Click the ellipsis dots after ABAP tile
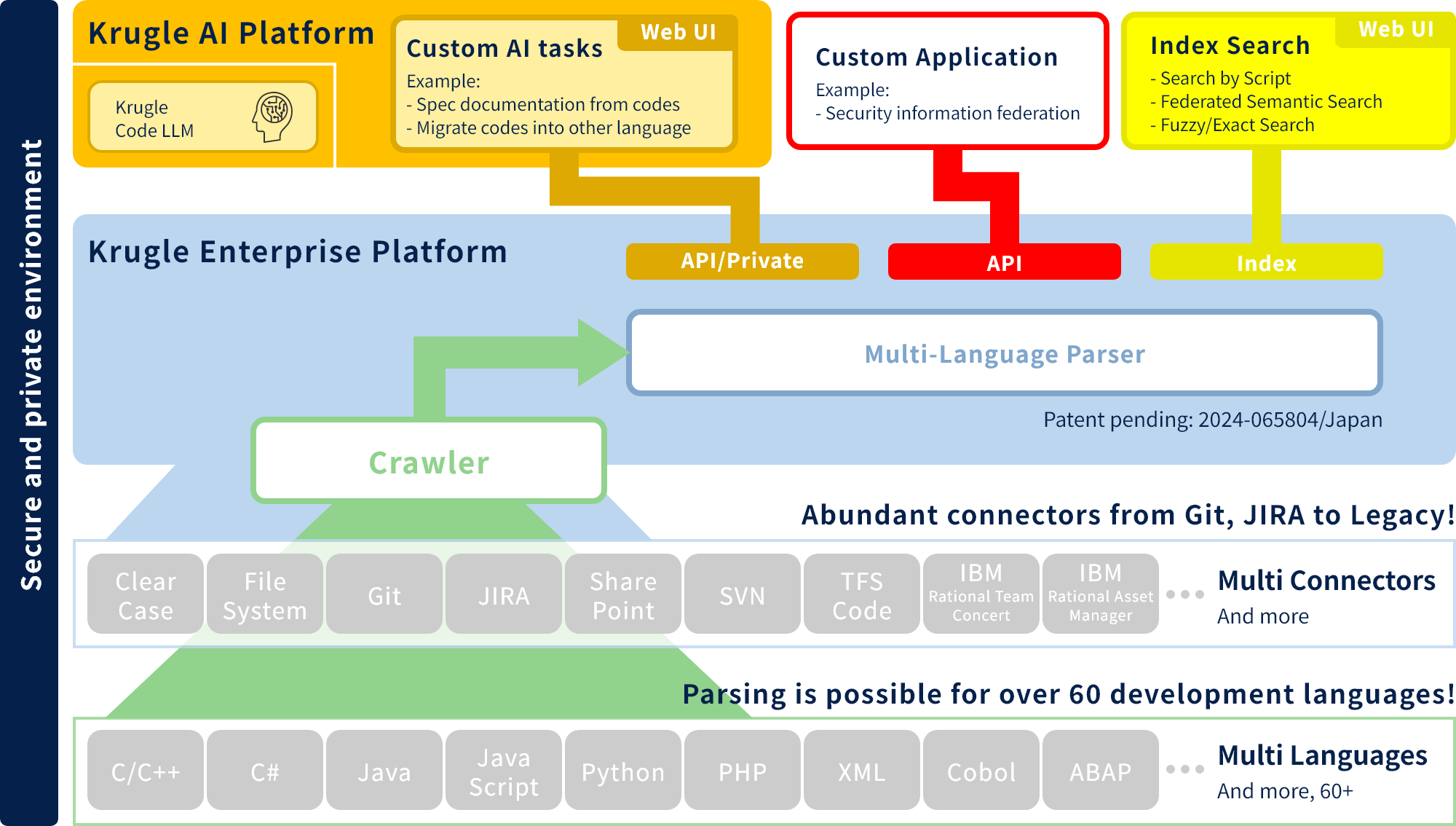The height and width of the screenshot is (826, 1456). coord(1184,769)
